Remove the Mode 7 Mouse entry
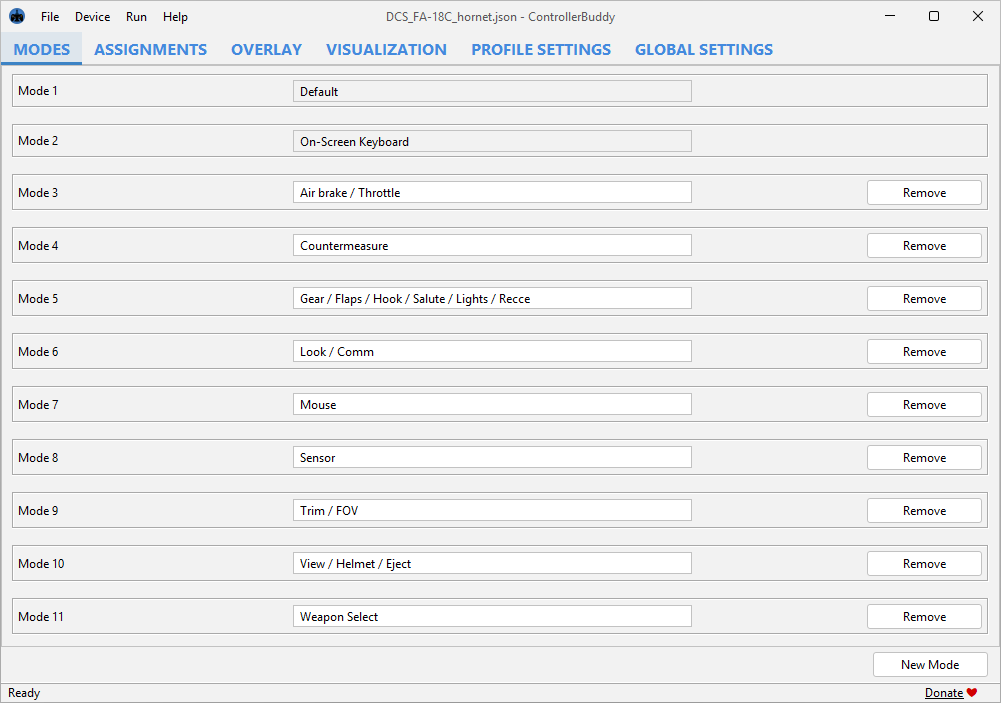 click(x=924, y=405)
